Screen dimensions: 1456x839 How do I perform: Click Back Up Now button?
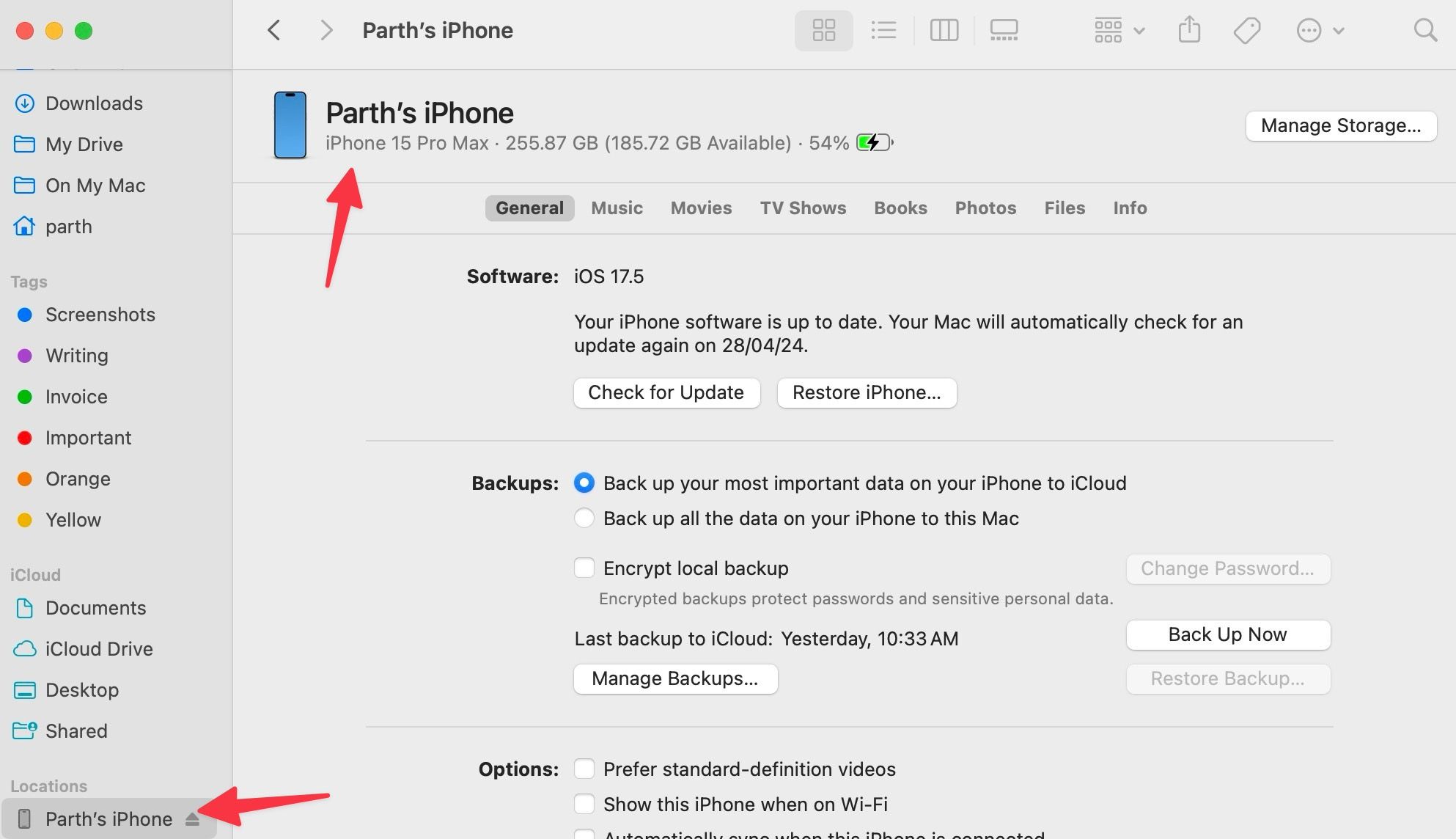(1228, 634)
